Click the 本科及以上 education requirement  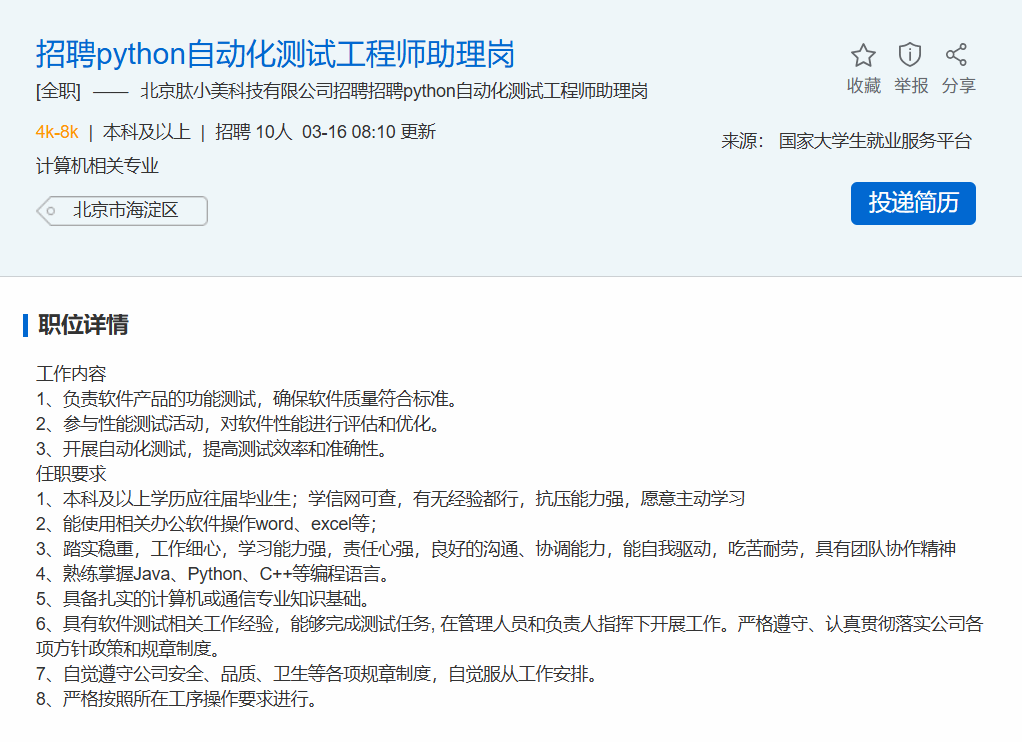(146, 132)
